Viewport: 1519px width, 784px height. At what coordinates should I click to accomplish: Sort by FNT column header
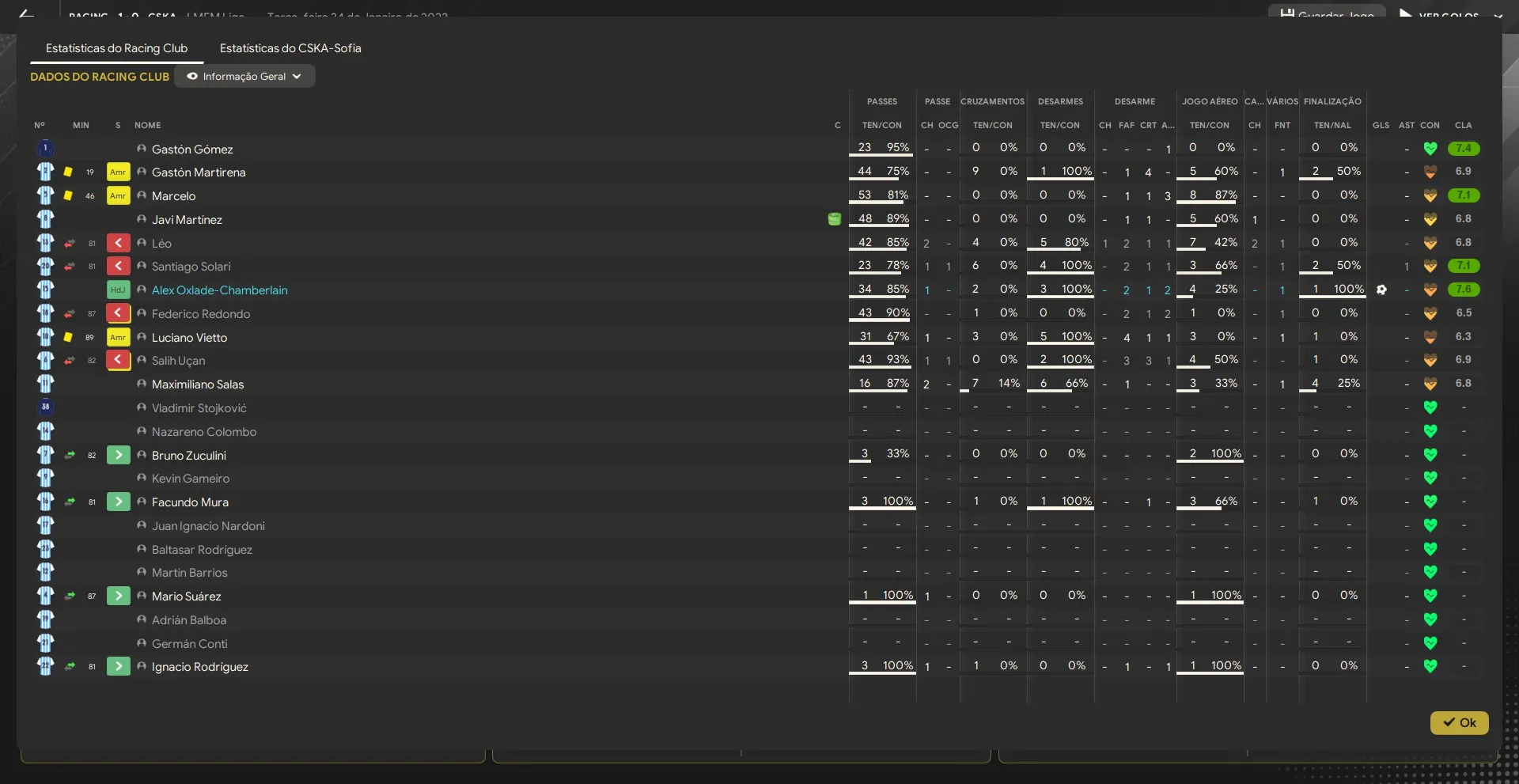click(1282, 125)
